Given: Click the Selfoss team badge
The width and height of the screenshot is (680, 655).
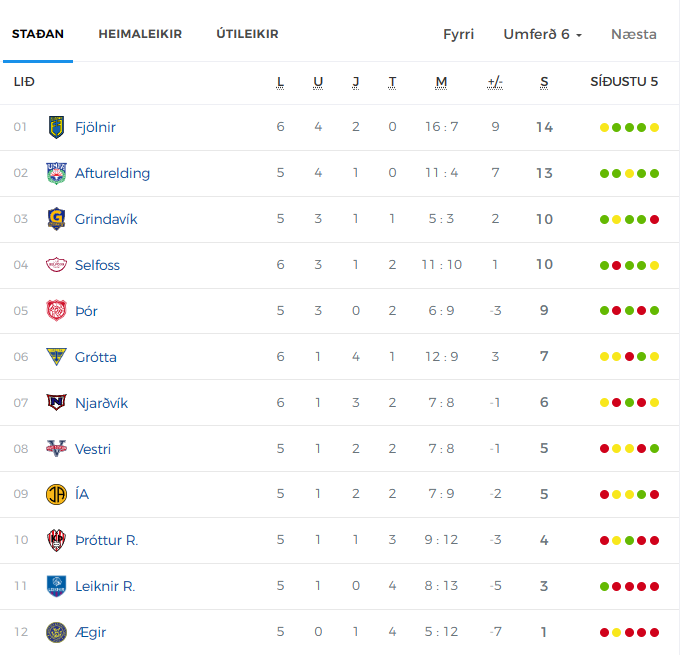Looking at the screenshot, I should pos(56,265).
